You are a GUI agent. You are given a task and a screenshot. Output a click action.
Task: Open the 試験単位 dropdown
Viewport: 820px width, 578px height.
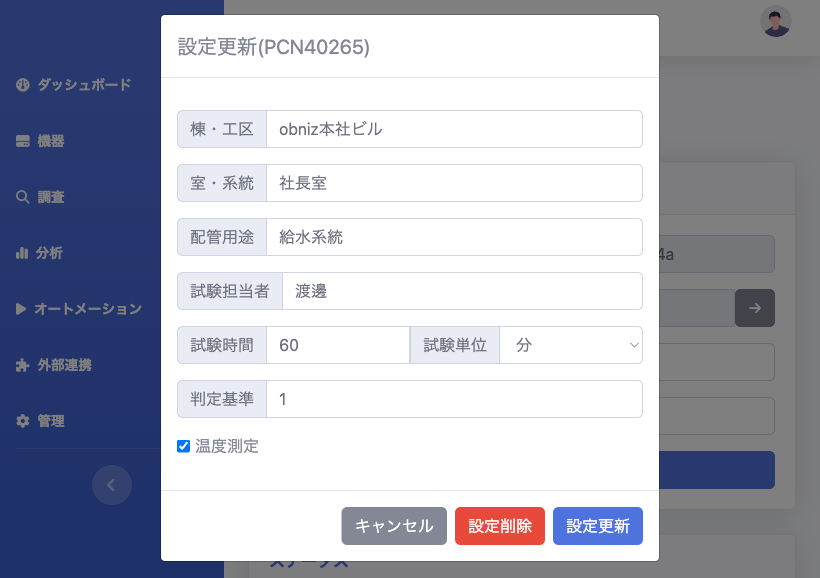[571, 345]
